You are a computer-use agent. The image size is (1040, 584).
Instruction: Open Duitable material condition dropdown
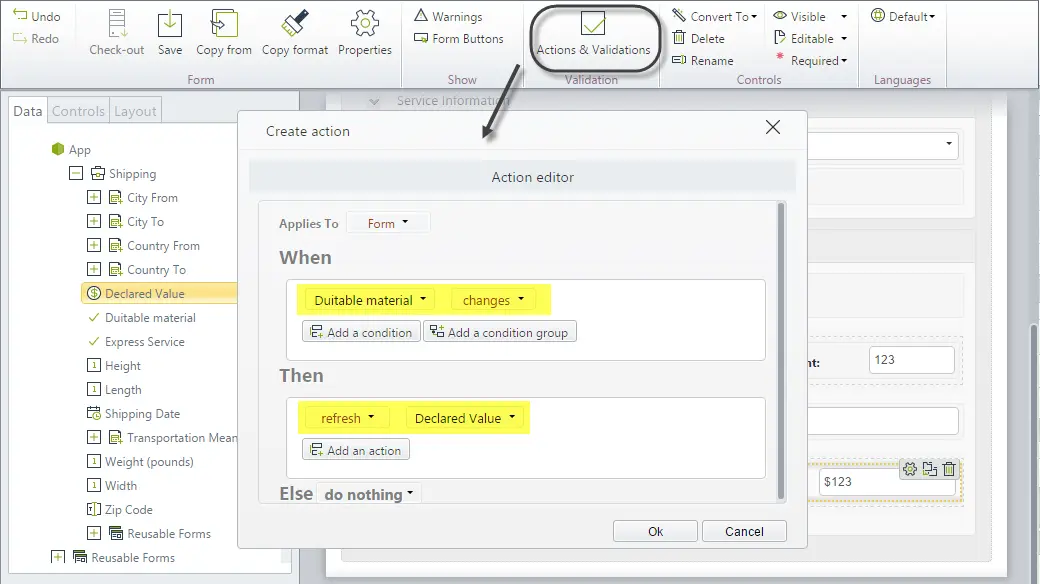tap(369, 300)
